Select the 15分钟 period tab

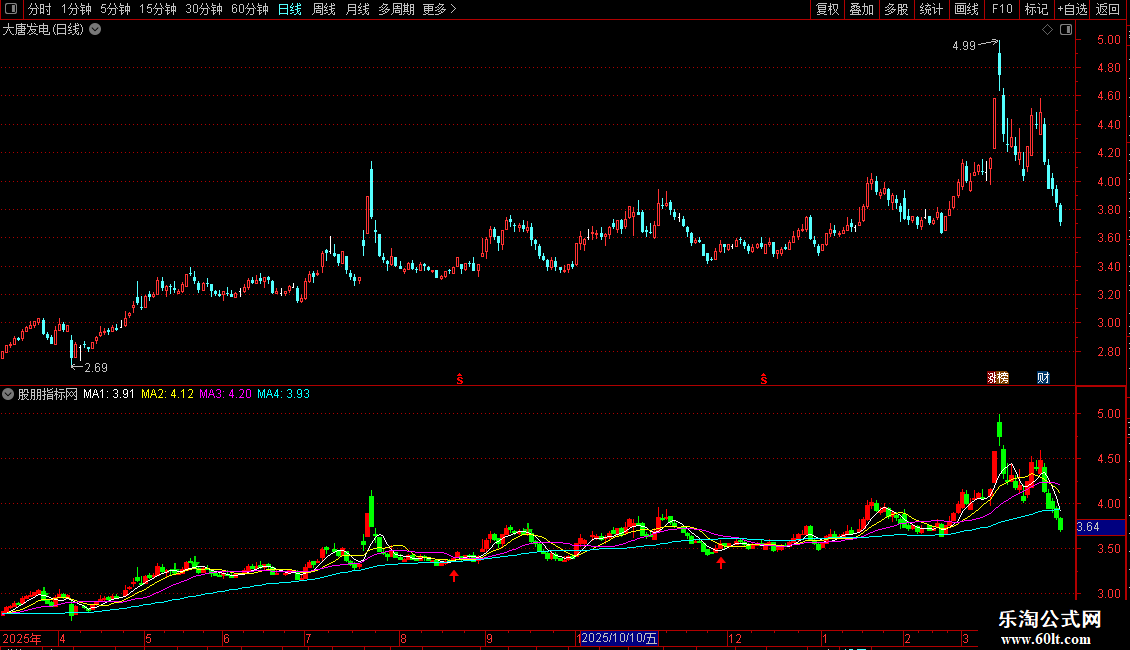(x=158, y=9)
